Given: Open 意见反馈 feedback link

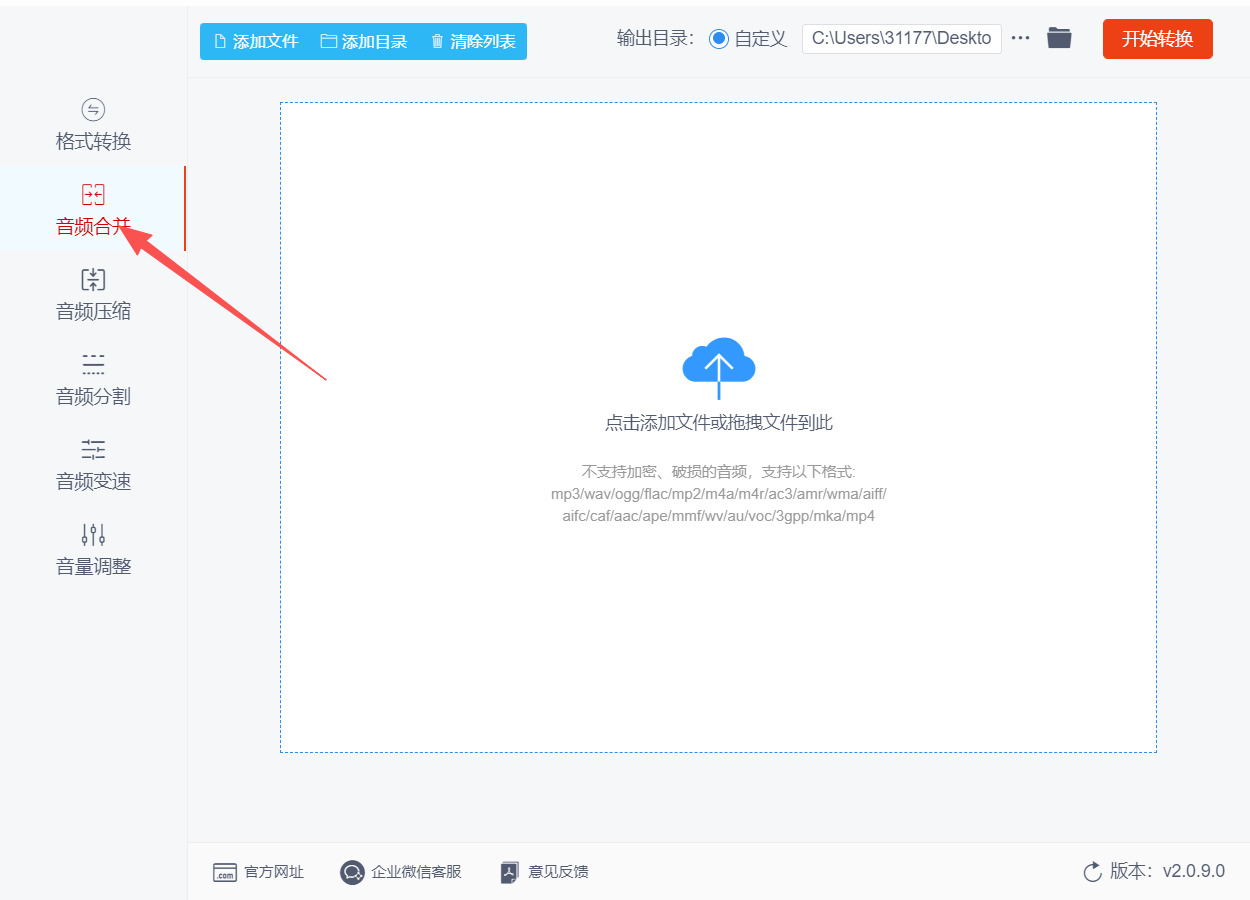Looking at the screenshot, I should coord(545,872).
